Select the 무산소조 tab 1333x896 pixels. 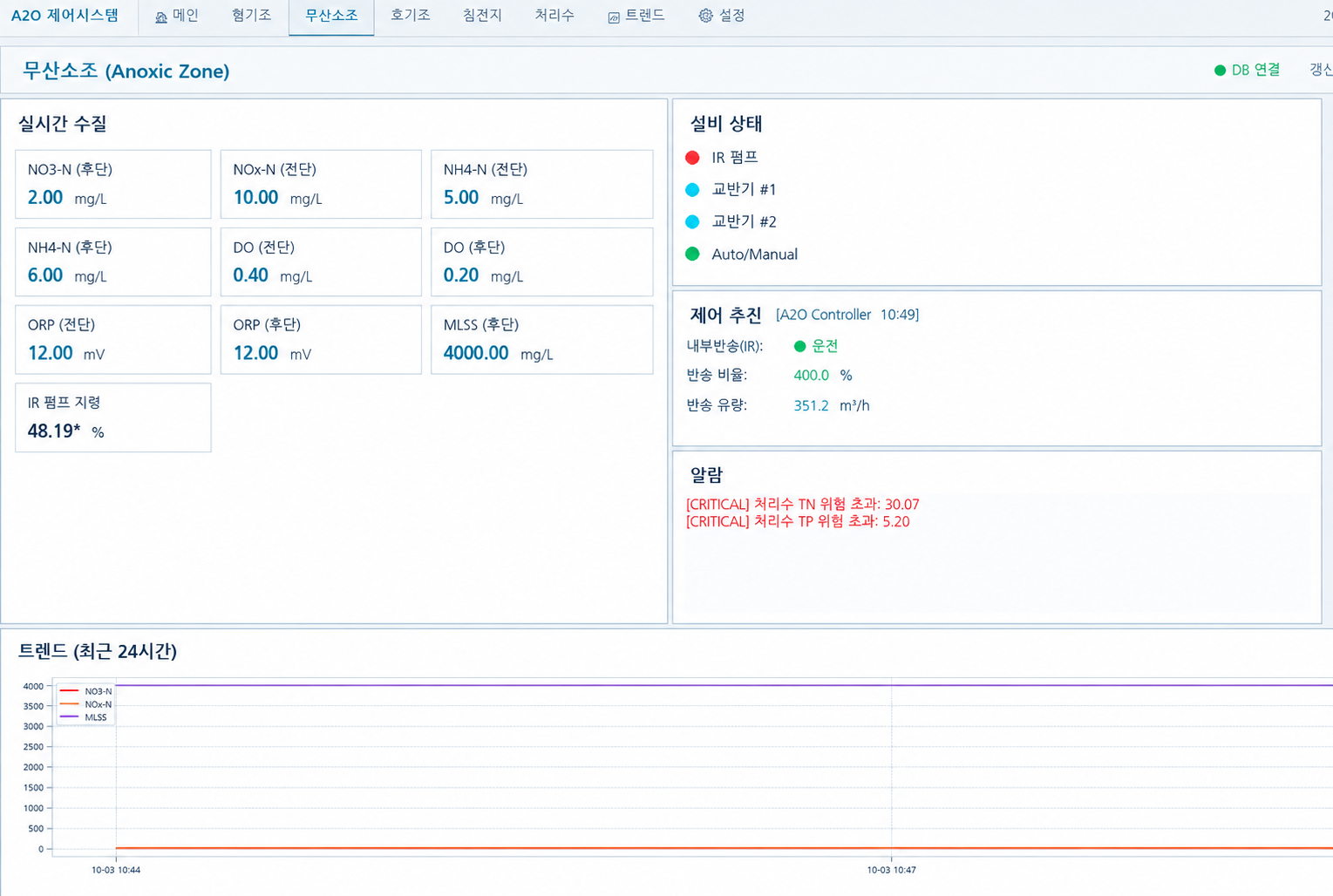click(331, 16)
